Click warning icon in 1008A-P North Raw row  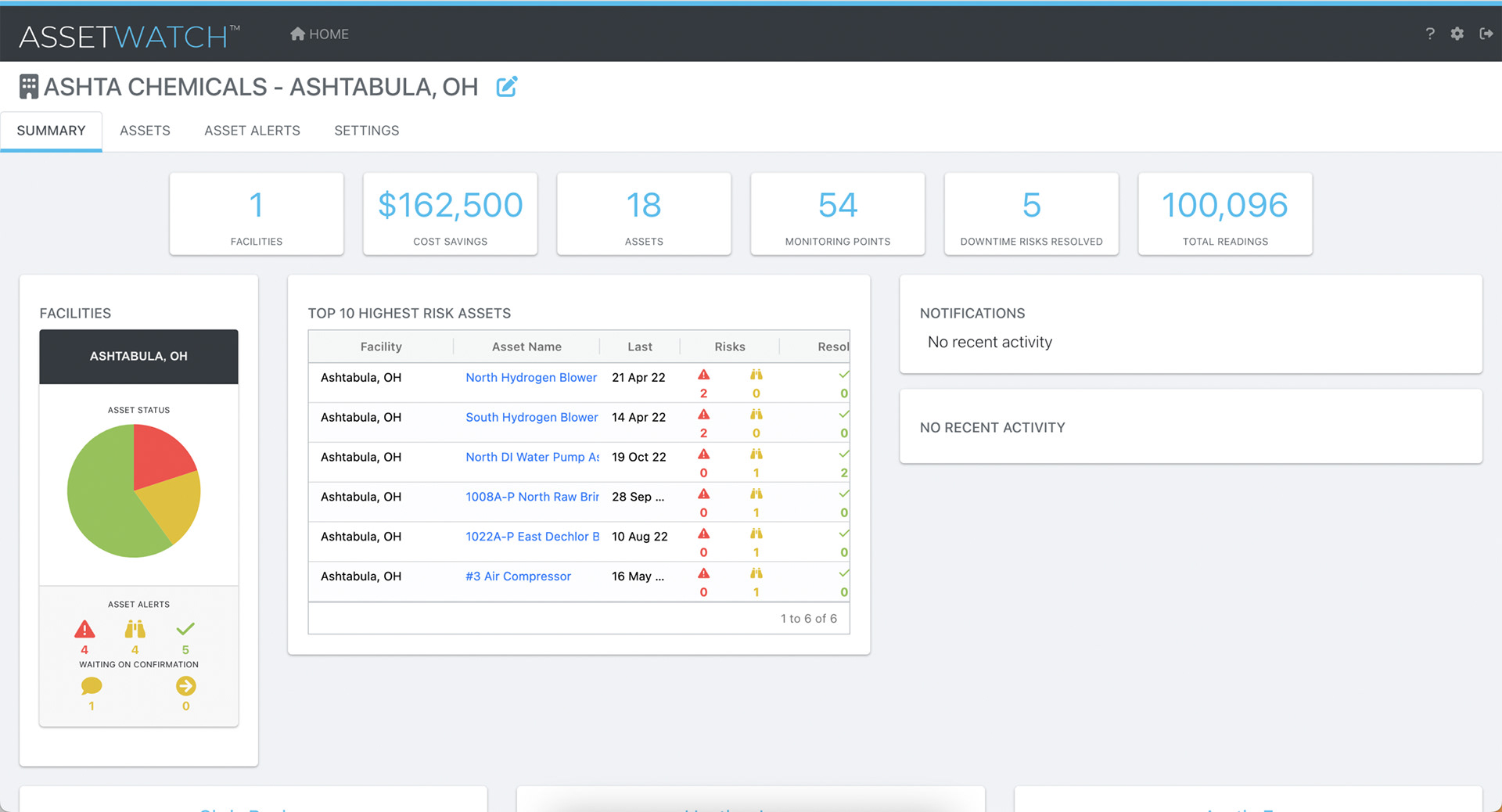[704, 494]
